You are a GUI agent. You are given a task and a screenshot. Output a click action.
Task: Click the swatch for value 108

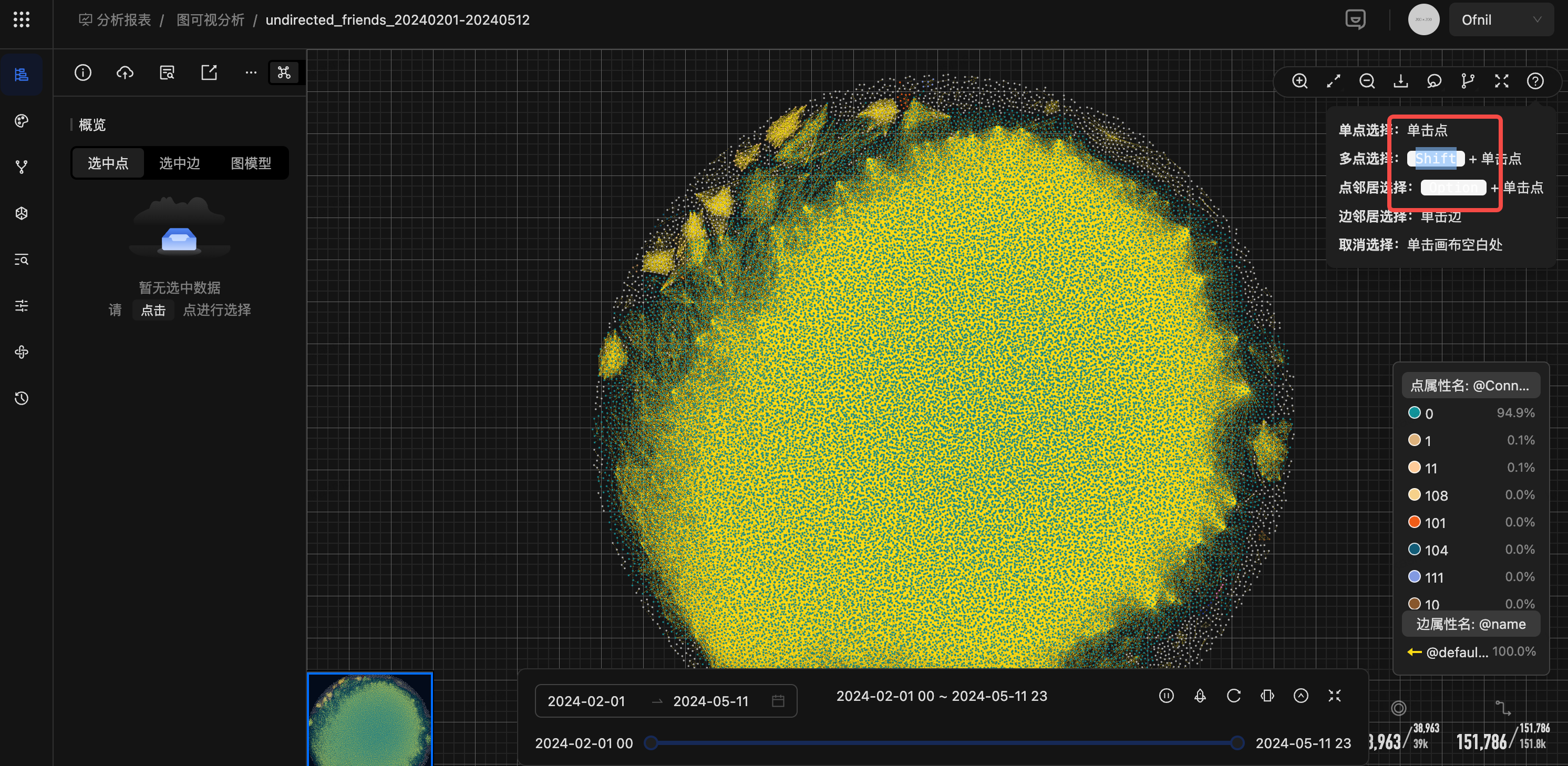click(1414, 495)
